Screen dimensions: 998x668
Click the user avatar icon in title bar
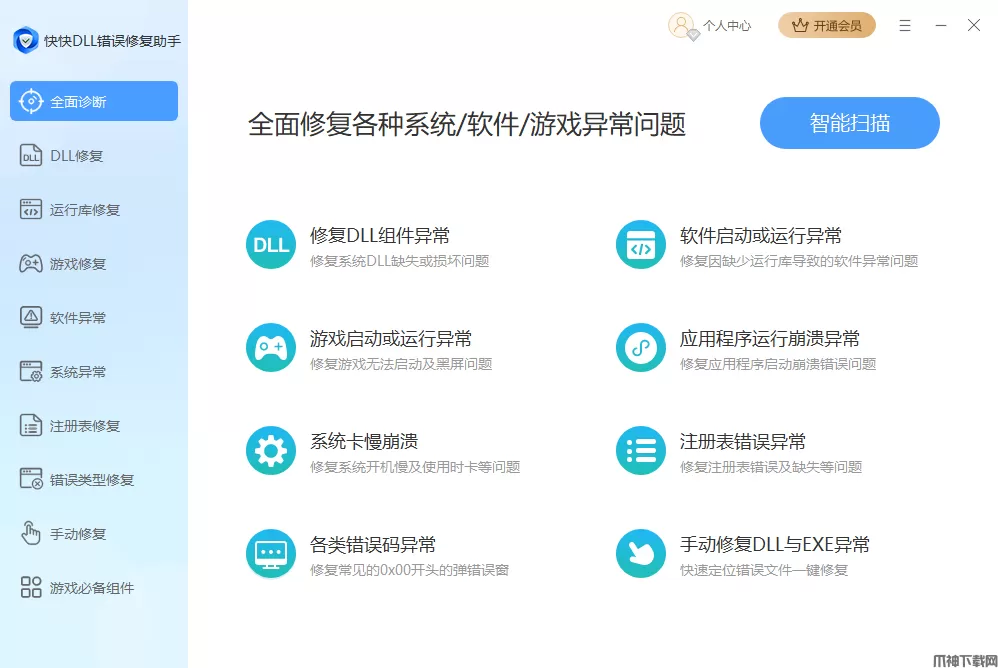pos(682,26)
